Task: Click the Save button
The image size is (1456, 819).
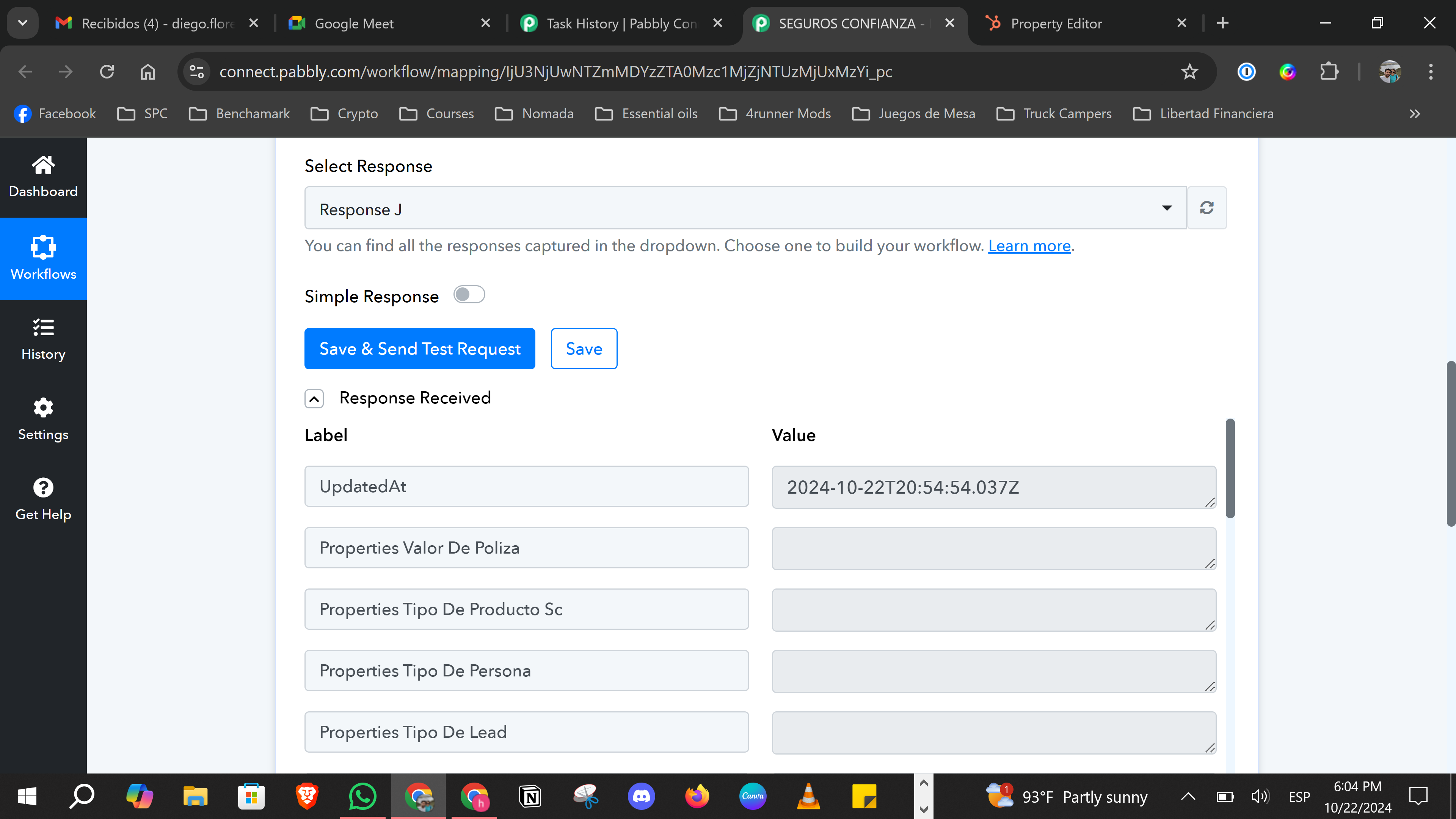Action: 584,349
